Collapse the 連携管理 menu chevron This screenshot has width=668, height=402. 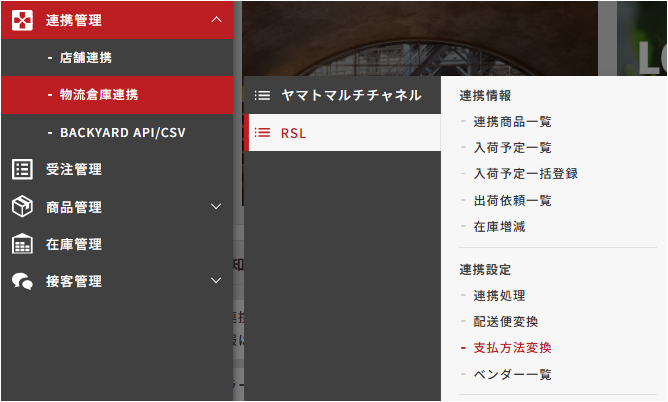click(216, 20)
